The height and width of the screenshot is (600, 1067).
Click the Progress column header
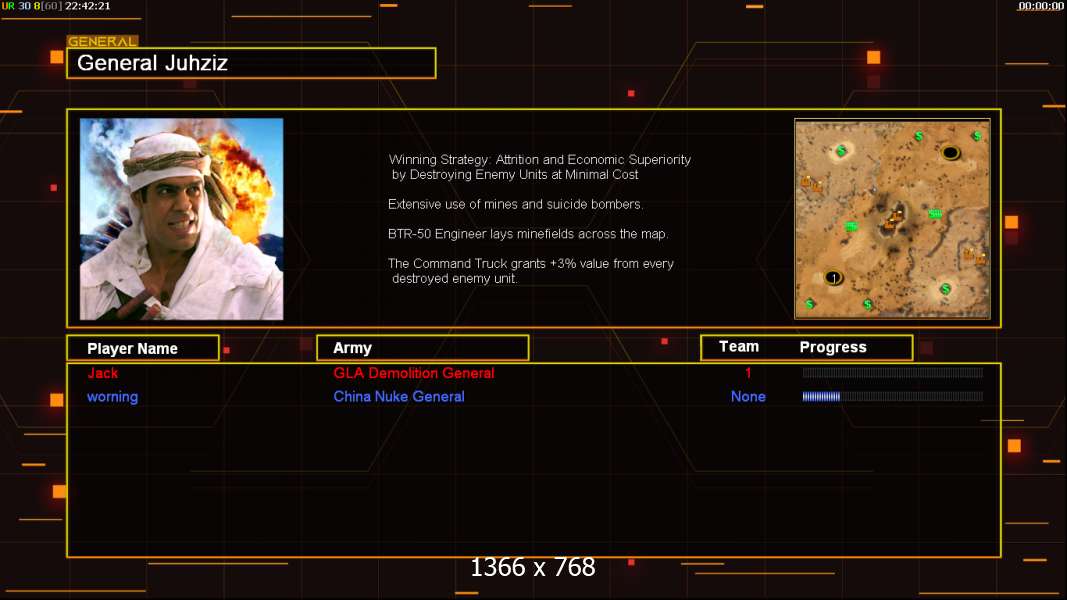833,348
